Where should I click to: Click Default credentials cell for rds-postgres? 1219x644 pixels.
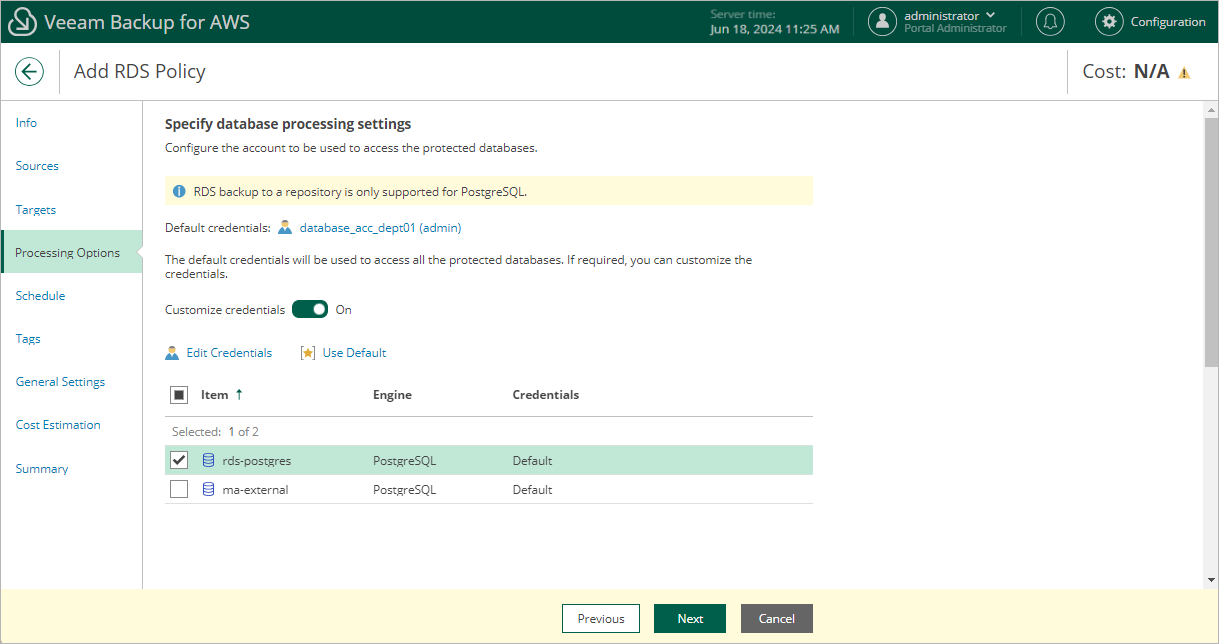click(532, 461)
